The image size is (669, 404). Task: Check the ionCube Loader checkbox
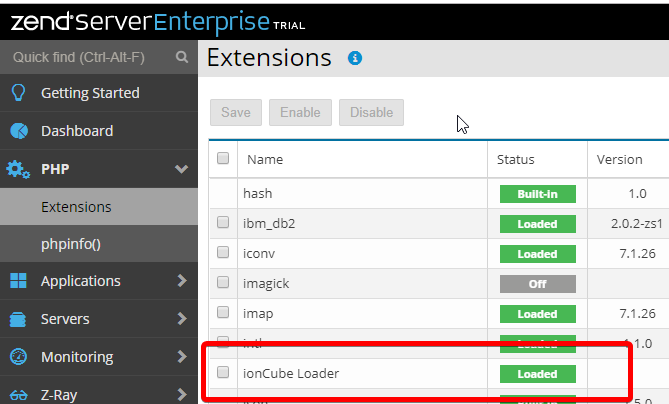223,374
